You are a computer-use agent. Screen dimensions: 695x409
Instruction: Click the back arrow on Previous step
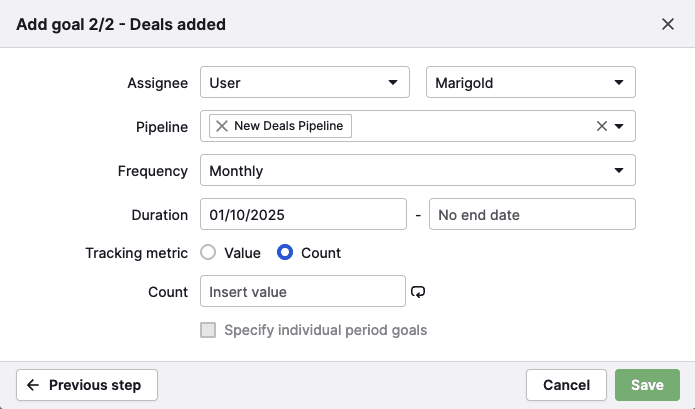coord(33,385)
